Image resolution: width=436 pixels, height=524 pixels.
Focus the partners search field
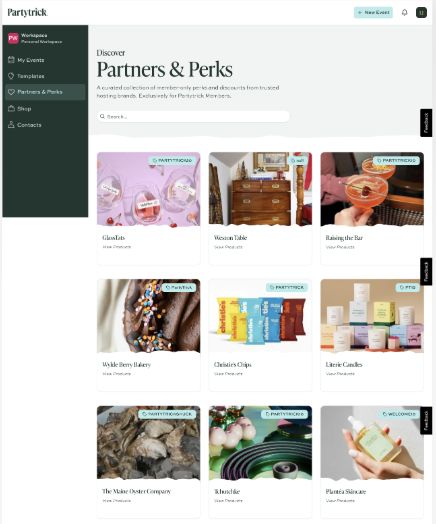coord(193,117)
